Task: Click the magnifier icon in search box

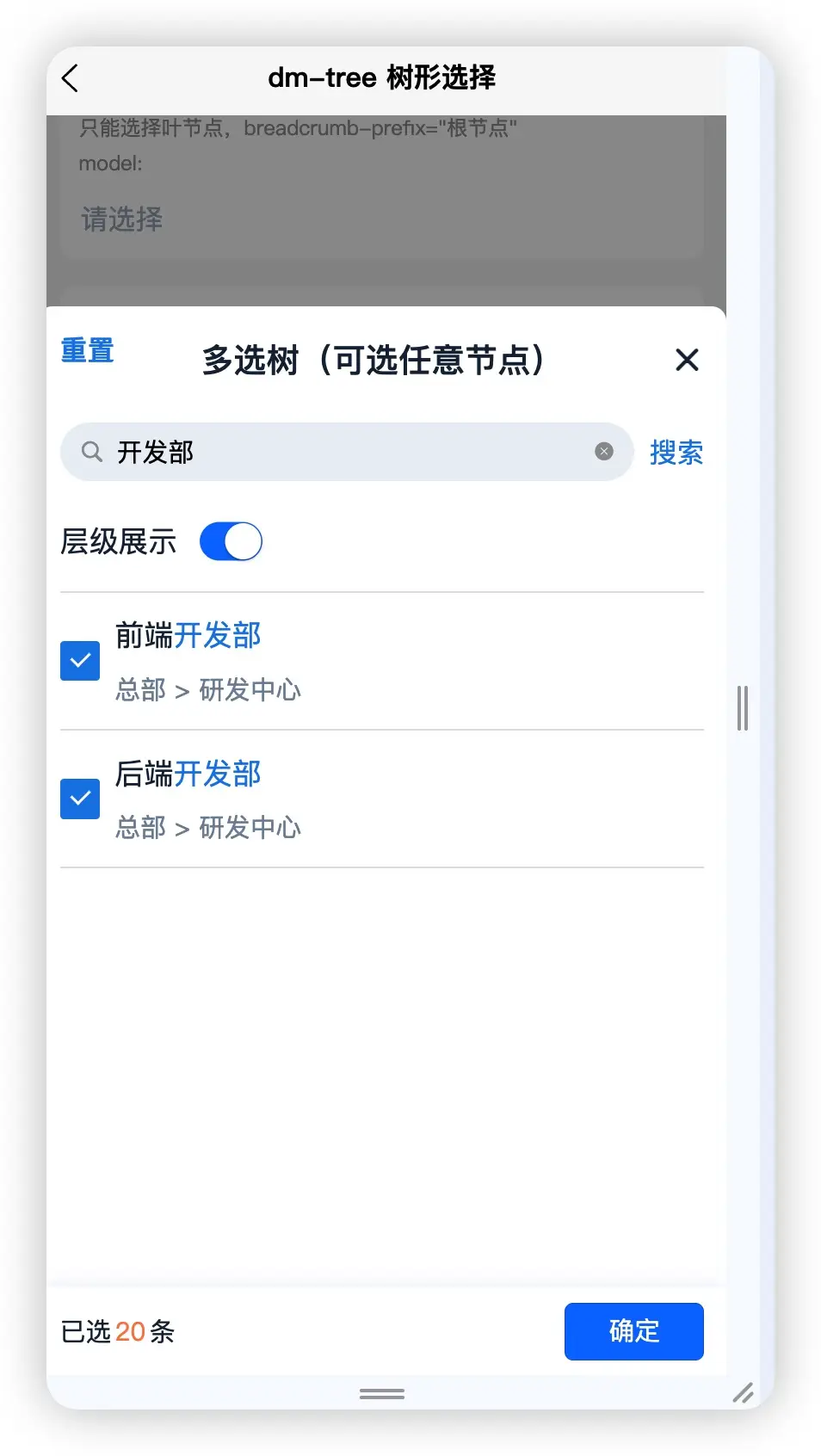Action: click(91, 452)
